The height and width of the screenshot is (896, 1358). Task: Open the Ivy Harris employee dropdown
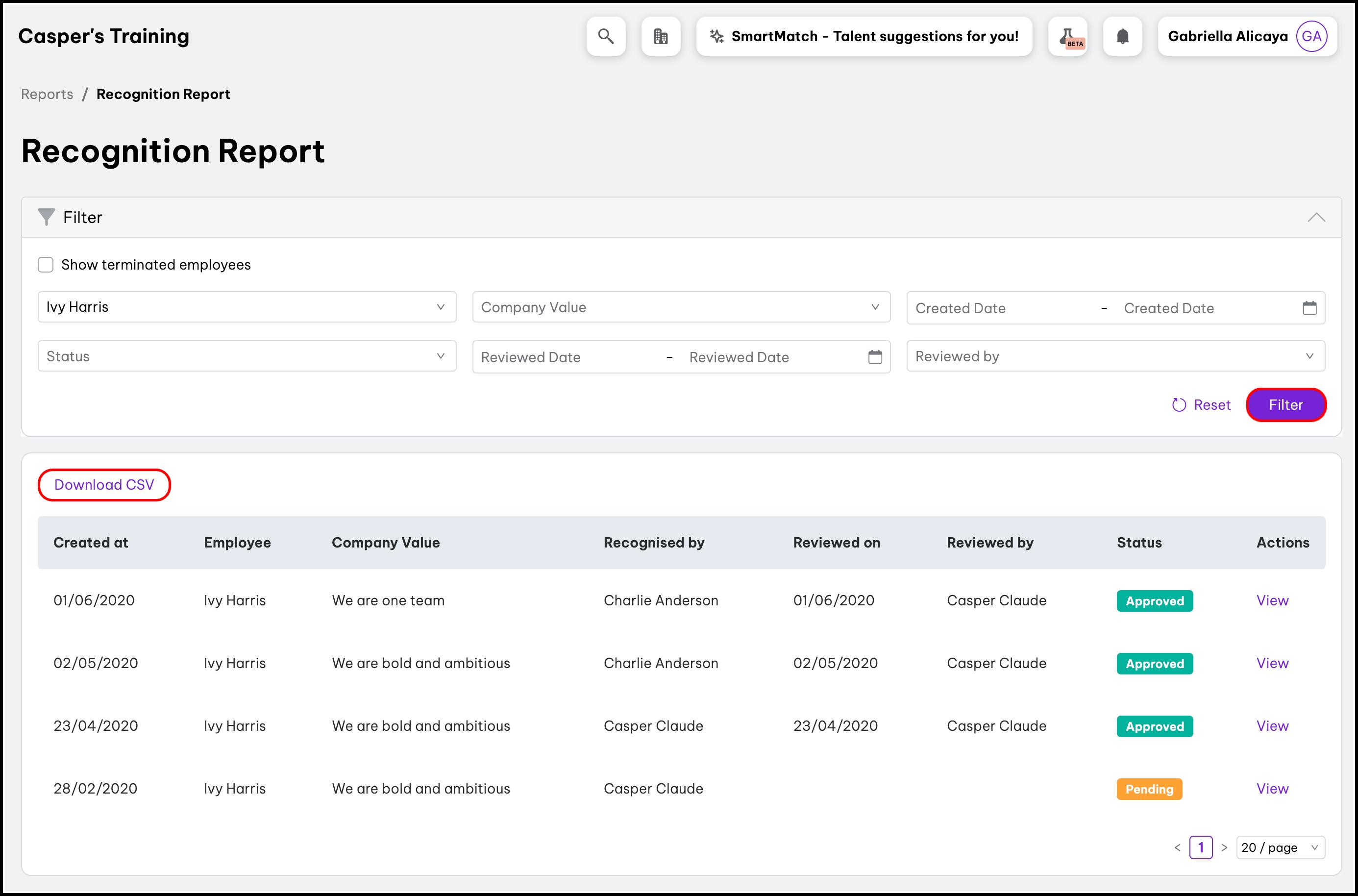pyautogui.click(x=247, y=307)
